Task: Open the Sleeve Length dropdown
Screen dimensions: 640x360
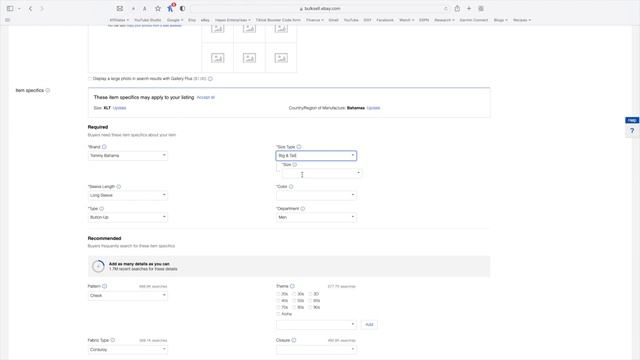Action: click(x=128, y=195)
